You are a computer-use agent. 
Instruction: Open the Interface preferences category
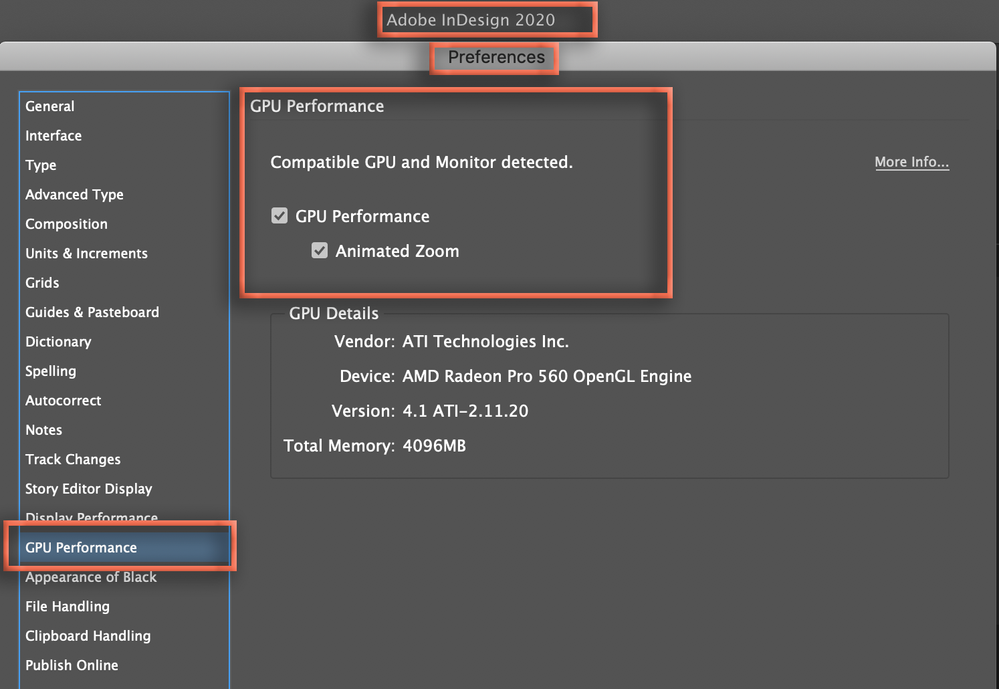pos(54,136)
